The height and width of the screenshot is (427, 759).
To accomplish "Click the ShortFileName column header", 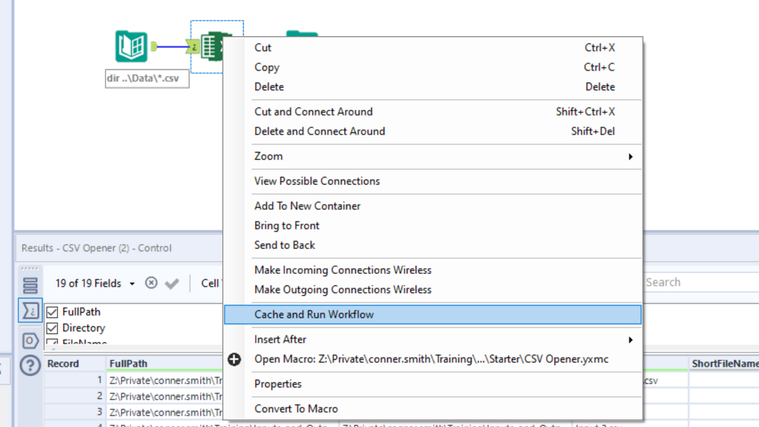I will 724,364.
